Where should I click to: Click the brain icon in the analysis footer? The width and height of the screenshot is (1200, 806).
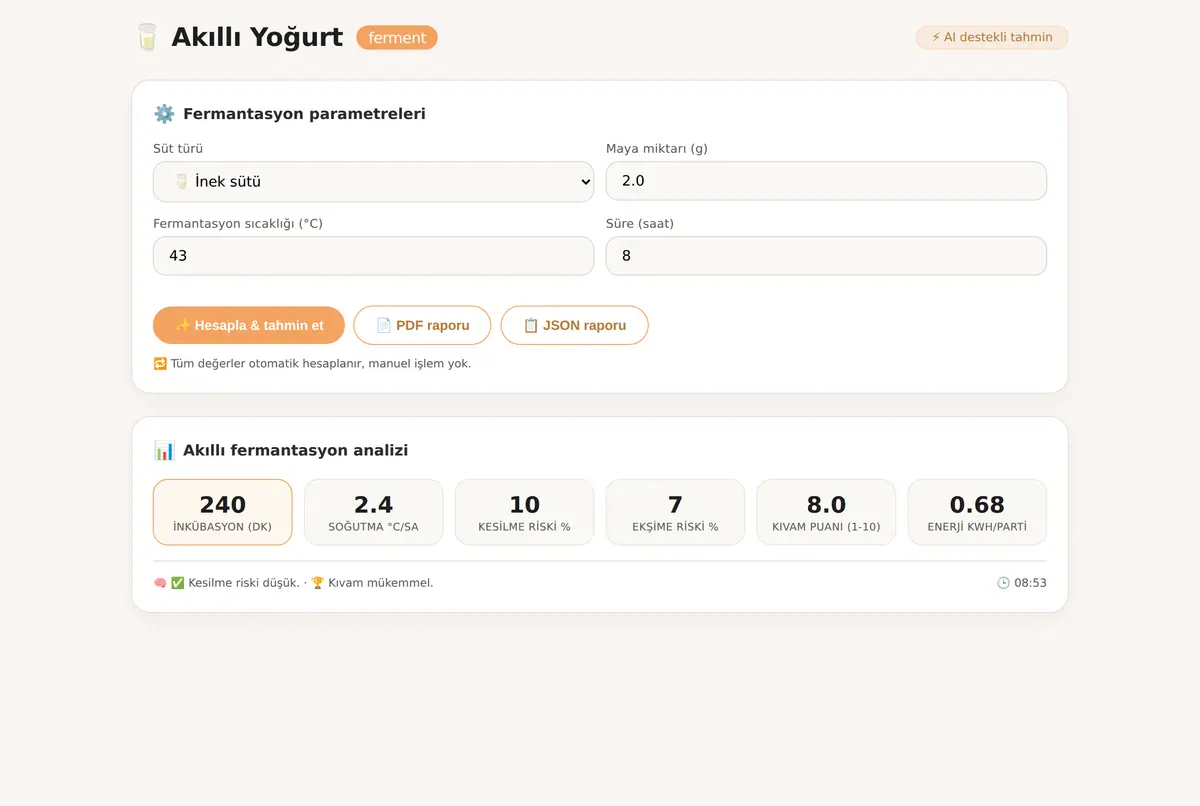160,583
